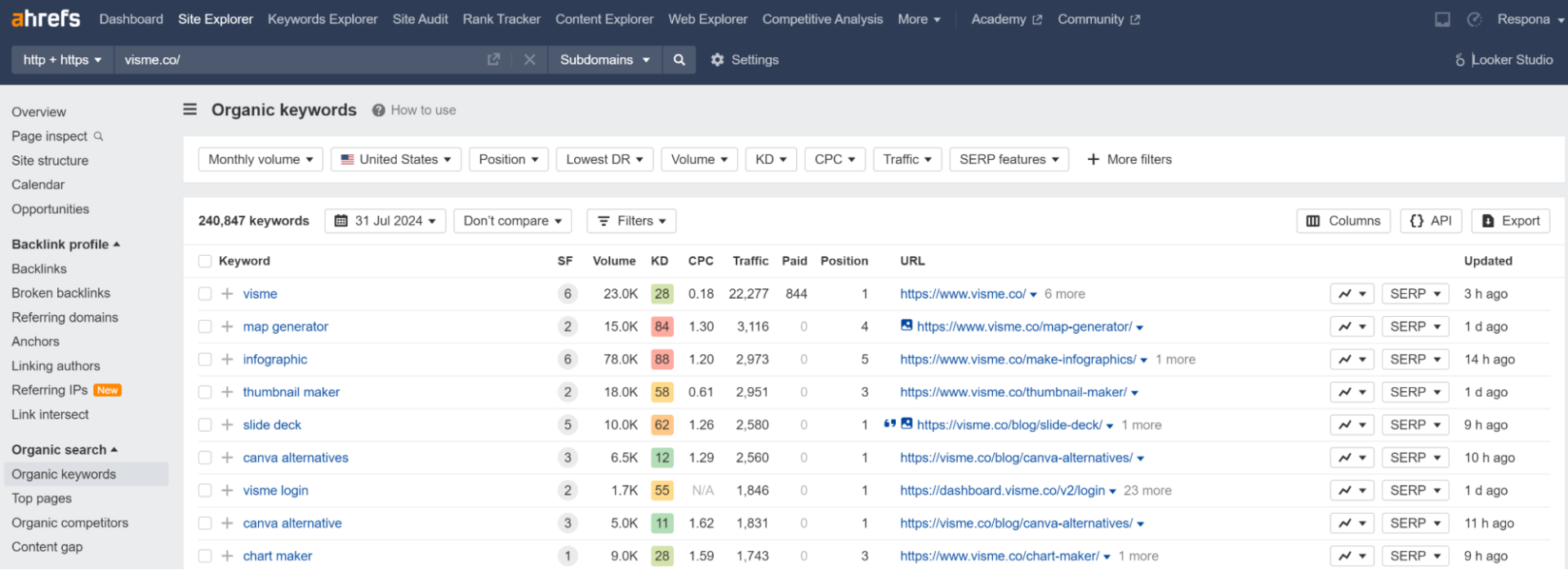Image resolution: width=1568 pixels, height=570 pixels.
Task: Sort by Traffic column header
Action: pos(751,261)
